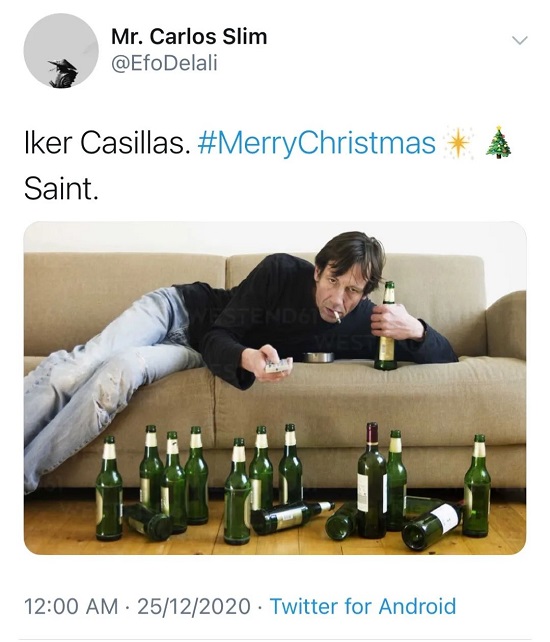Click the beer bottle in man's hand
The height and width of the screenshot is (642, 550).
point(386,326)
